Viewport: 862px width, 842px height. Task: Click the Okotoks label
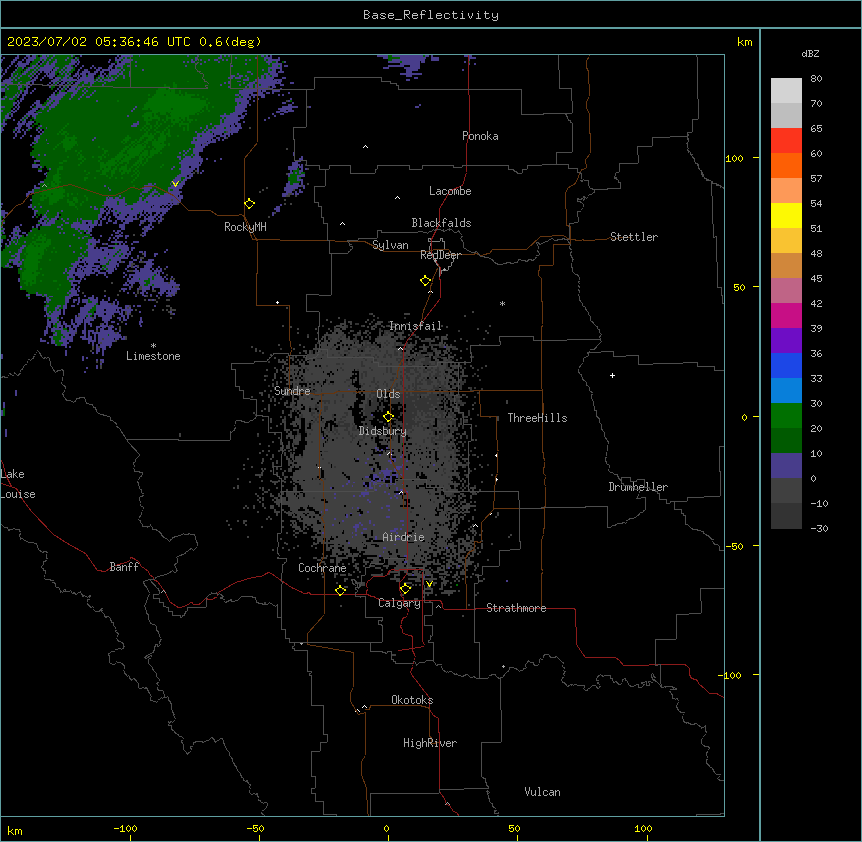[412, 700]
